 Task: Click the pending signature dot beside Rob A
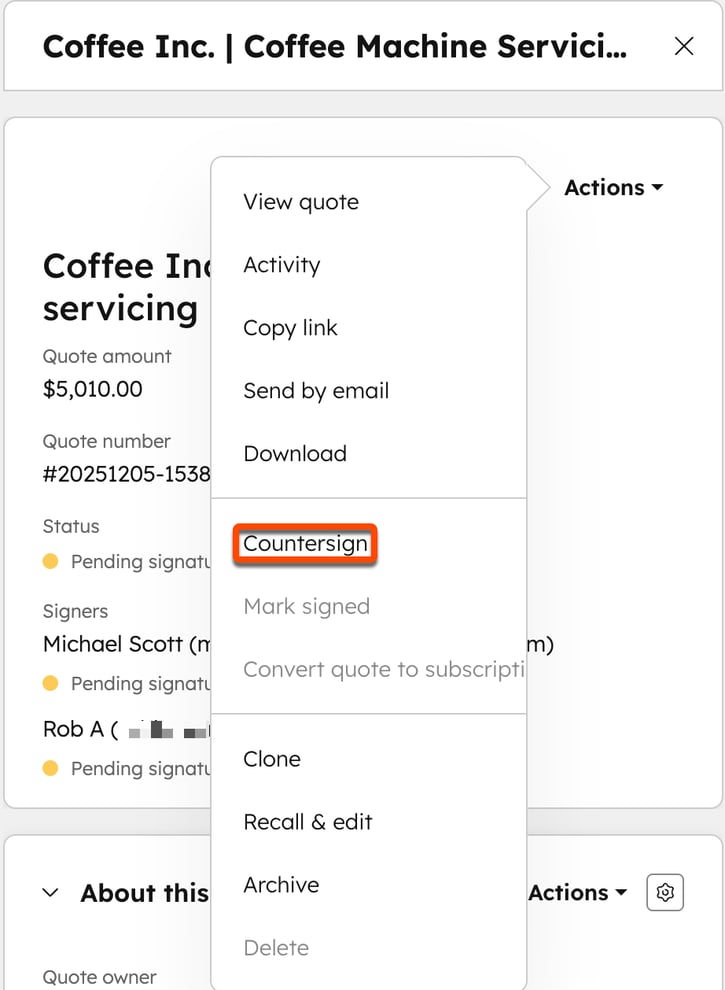50,768
